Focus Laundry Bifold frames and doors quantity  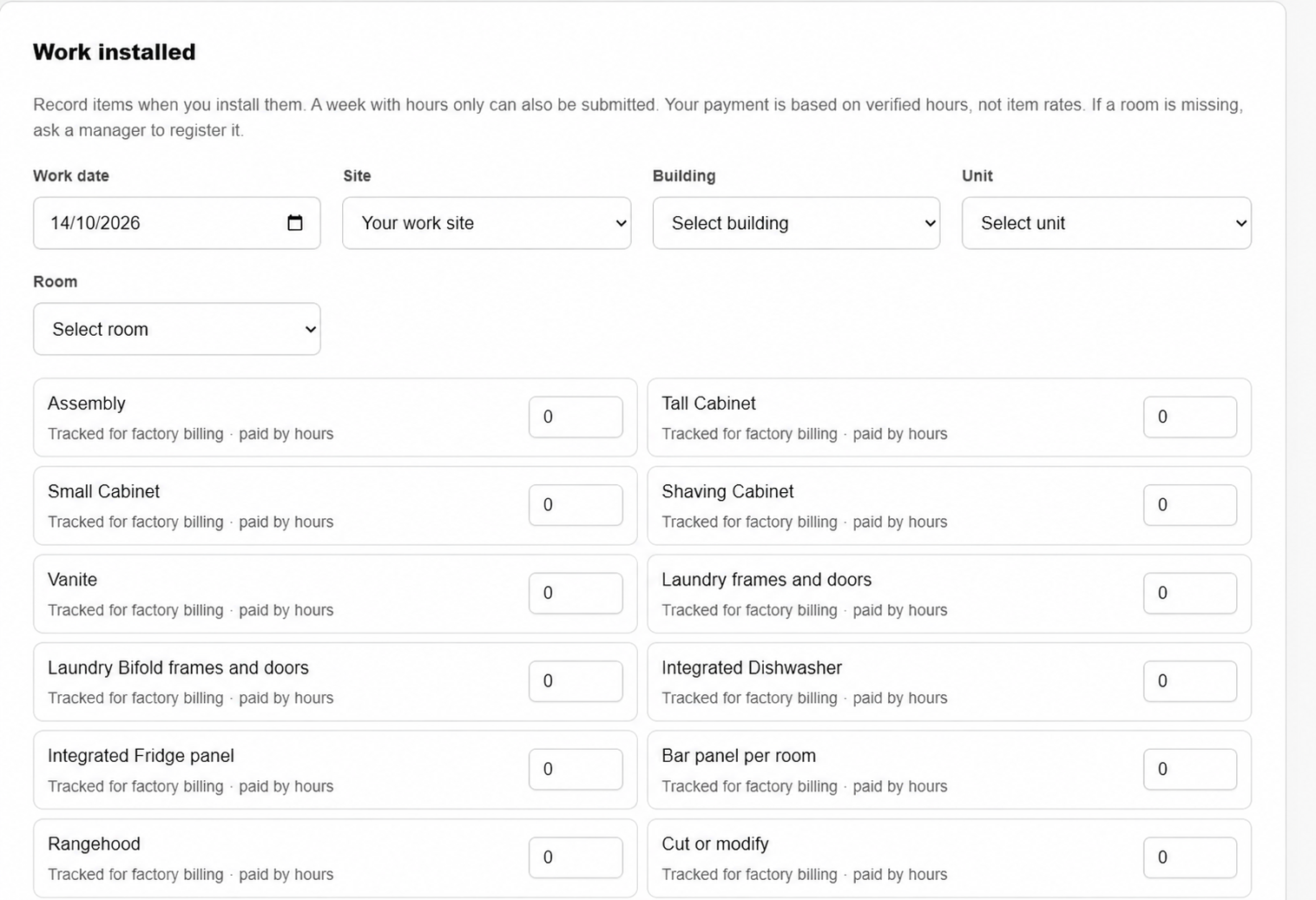point(576,681)
